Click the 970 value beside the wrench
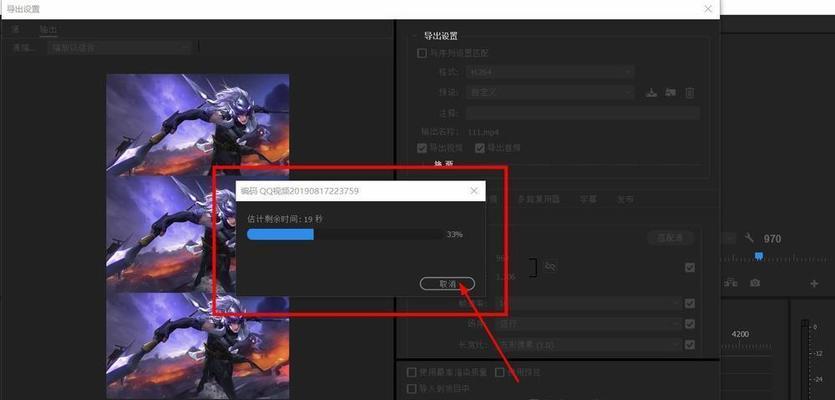Viewport: 835px width, 400px height. coord(772,239)
